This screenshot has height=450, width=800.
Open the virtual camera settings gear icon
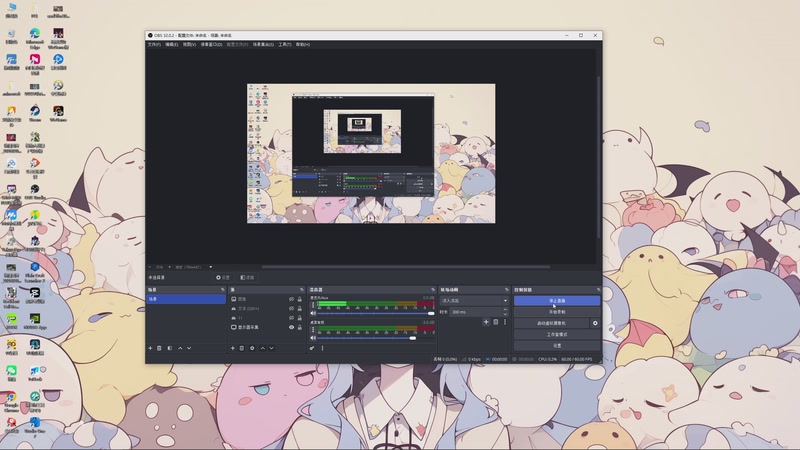[595, 323]
